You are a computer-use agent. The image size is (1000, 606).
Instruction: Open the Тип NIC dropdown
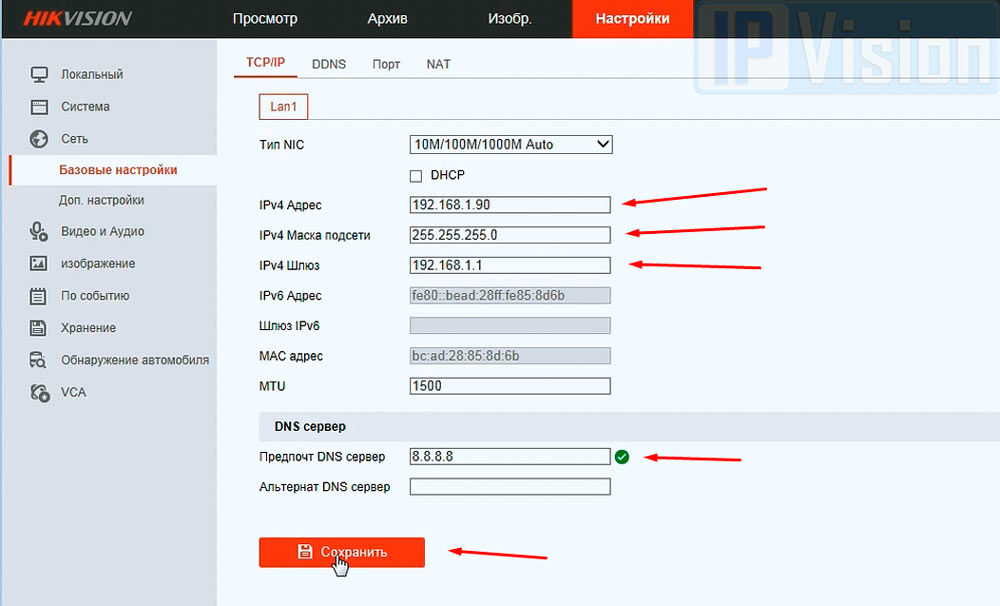(x=511, y=144)
